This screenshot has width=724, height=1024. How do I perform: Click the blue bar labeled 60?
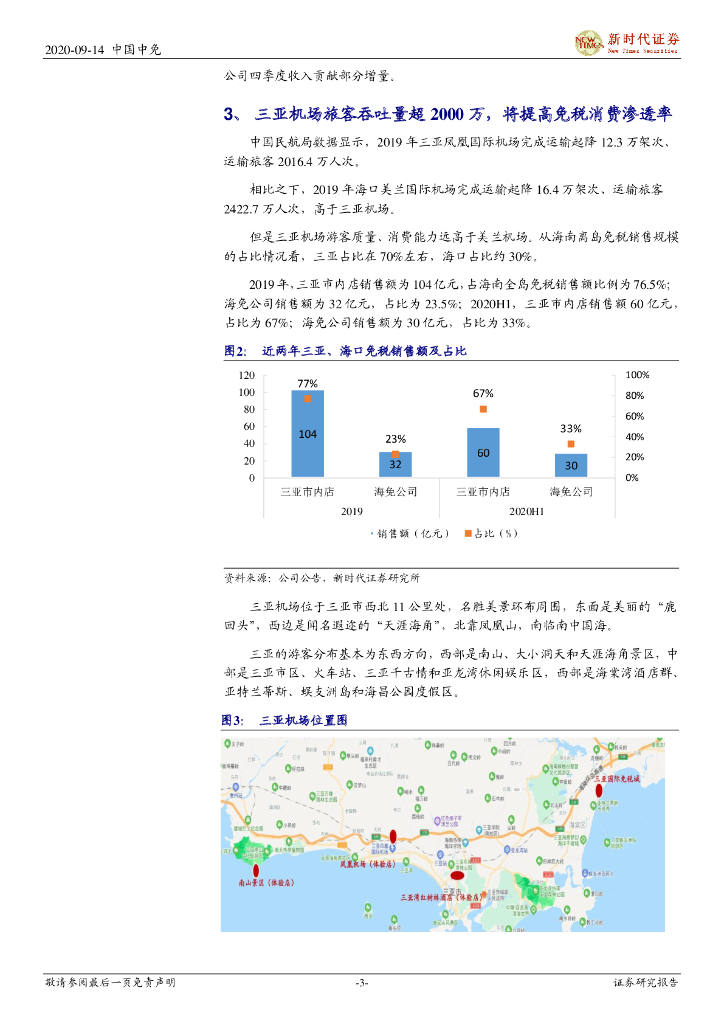[483, 453]
